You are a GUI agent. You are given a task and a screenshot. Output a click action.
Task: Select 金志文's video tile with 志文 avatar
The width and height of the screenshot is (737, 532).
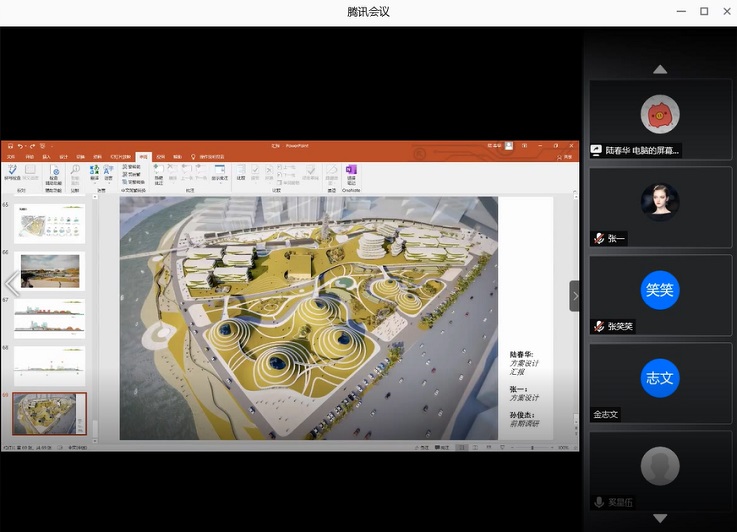660,378
